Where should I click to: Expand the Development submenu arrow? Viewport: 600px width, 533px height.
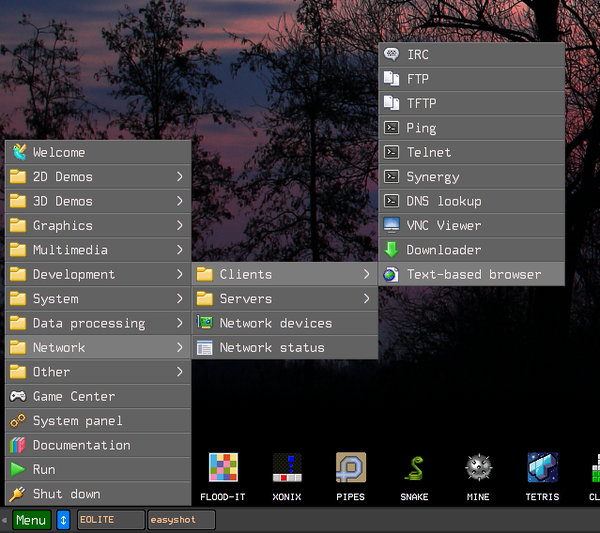pyautogui.click(x=179, y=274)
